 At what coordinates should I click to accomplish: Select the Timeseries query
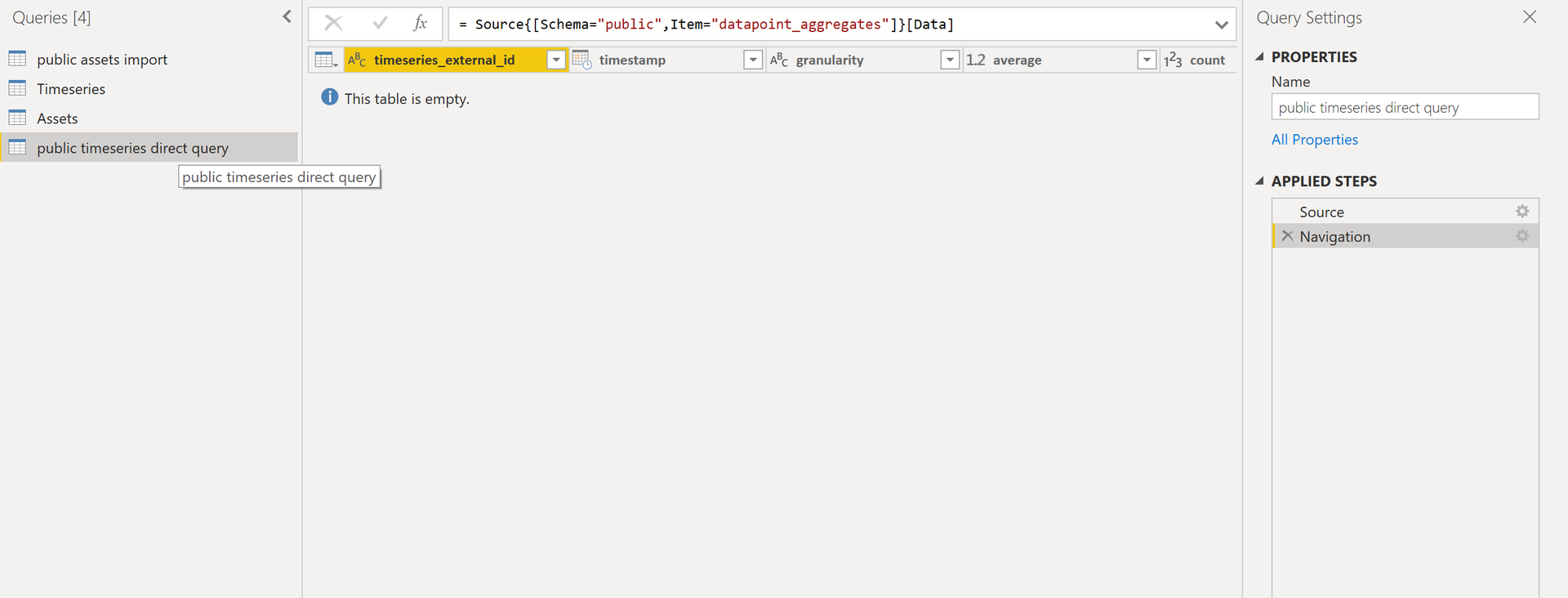coord(71,89)
